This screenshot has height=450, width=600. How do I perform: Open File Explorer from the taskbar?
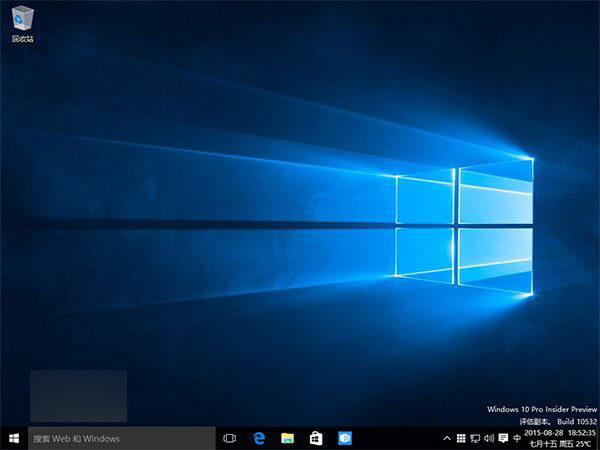(x=287, y=438)
